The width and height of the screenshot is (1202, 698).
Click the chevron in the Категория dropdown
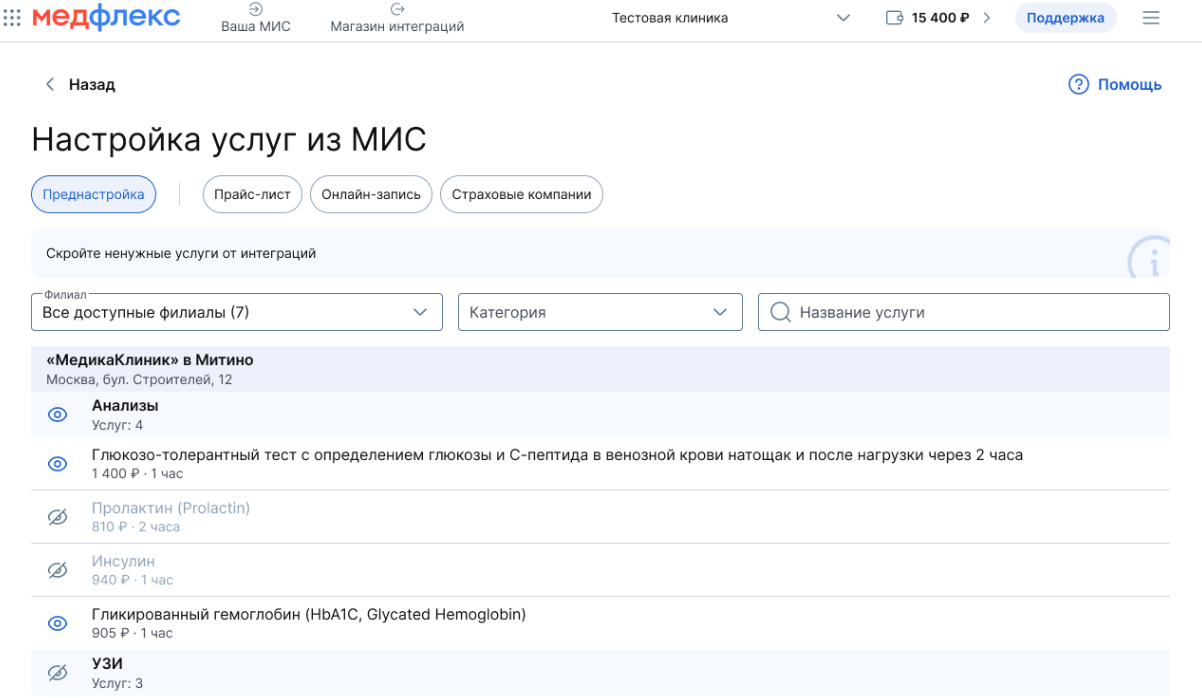[x=720, y=312]
